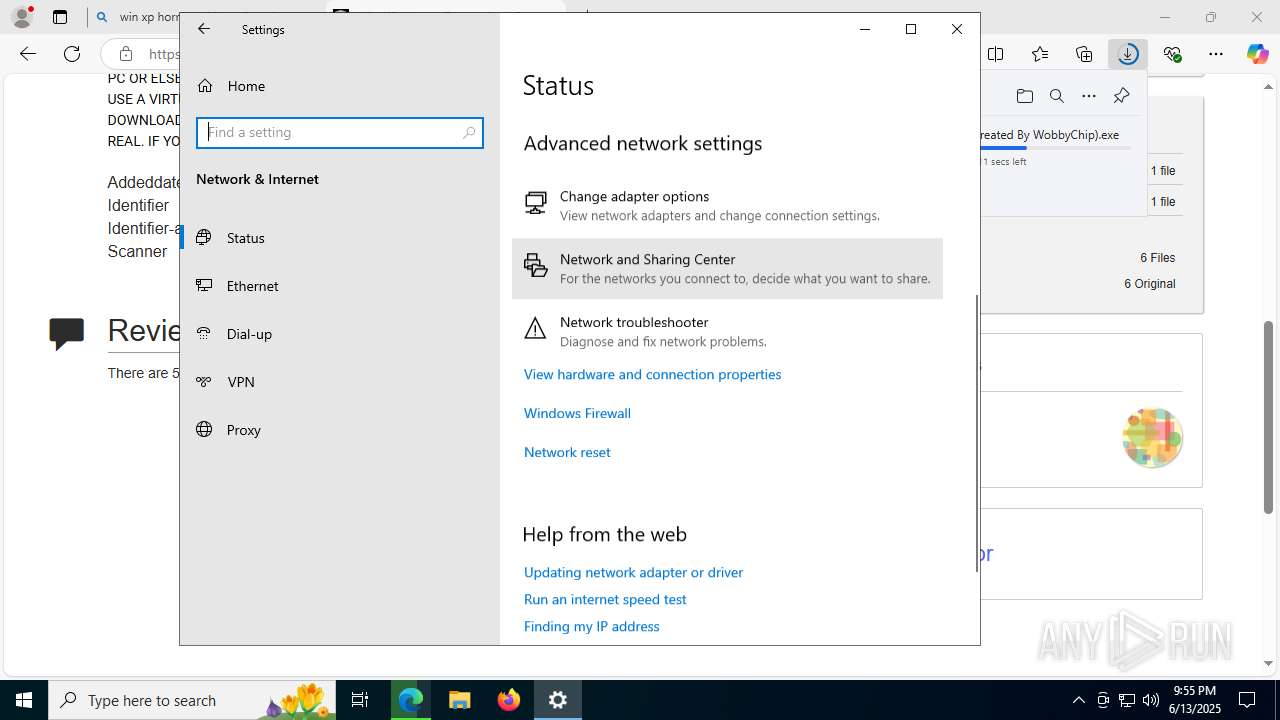Open more options in Downloads panel
The image size is (1280, 720).
point(1089,96)
